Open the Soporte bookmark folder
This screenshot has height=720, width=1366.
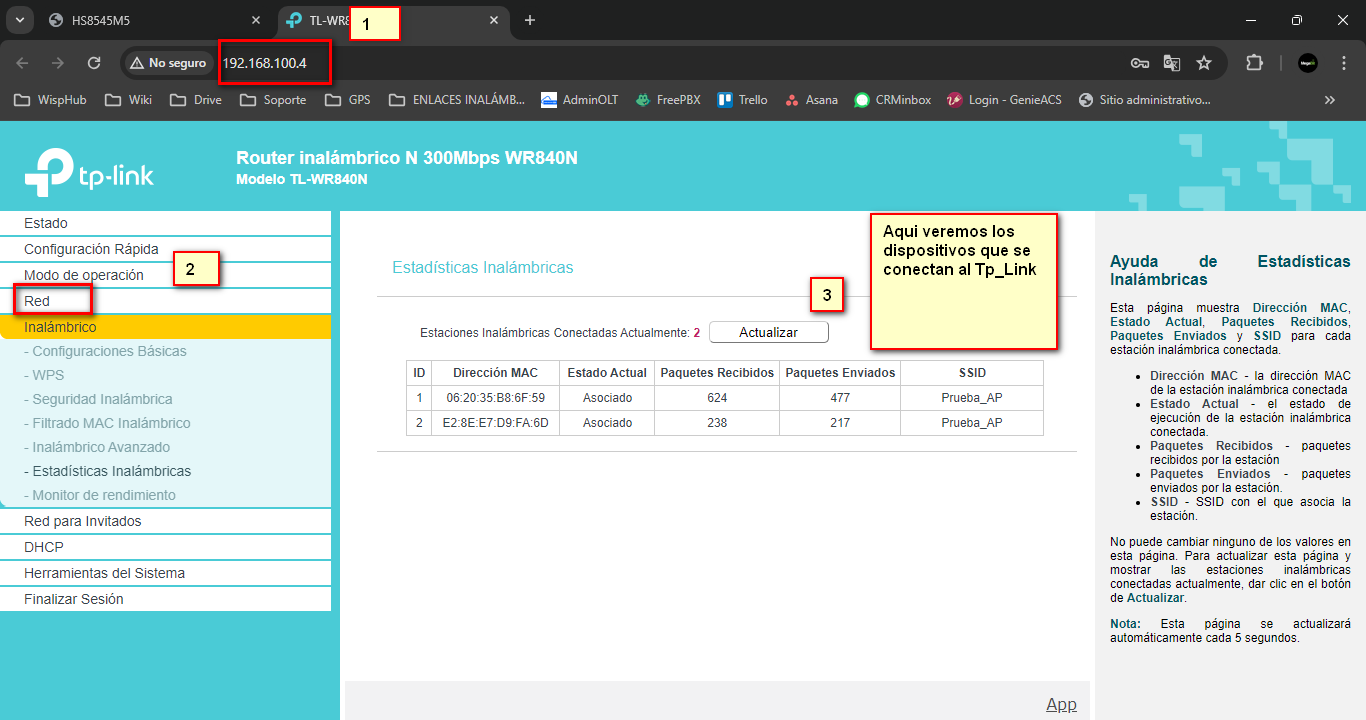tap(273, 100)
